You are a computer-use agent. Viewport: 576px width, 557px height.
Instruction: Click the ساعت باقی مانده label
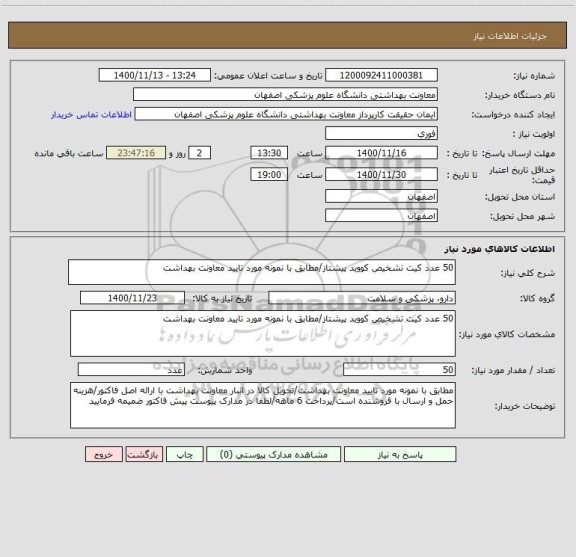tap(69, 153)
